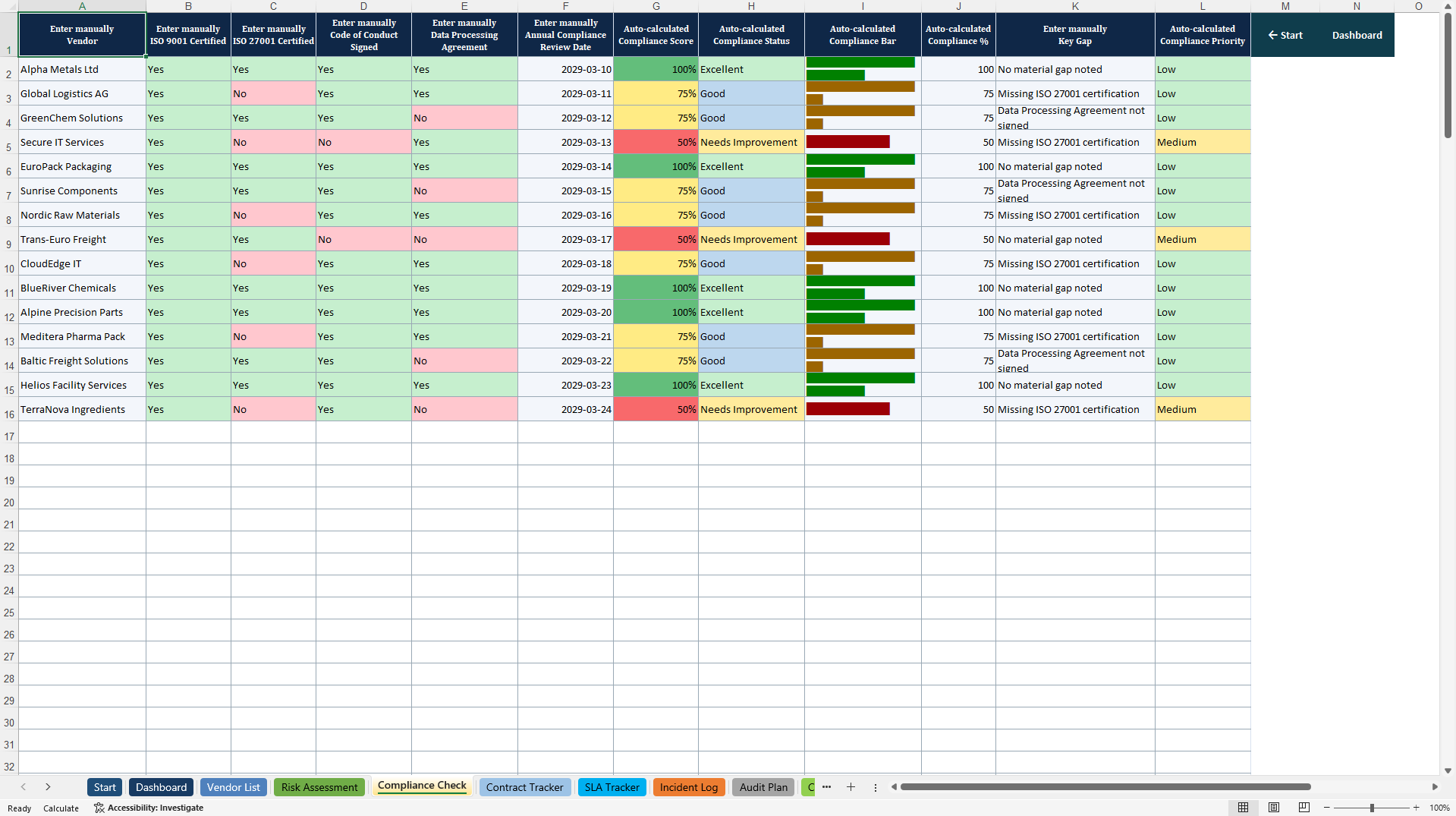Click zoom level 100% in status bar
The height and width of the screenshot is (816, 1456).
pyautogui.click(x=1439, y=808)
